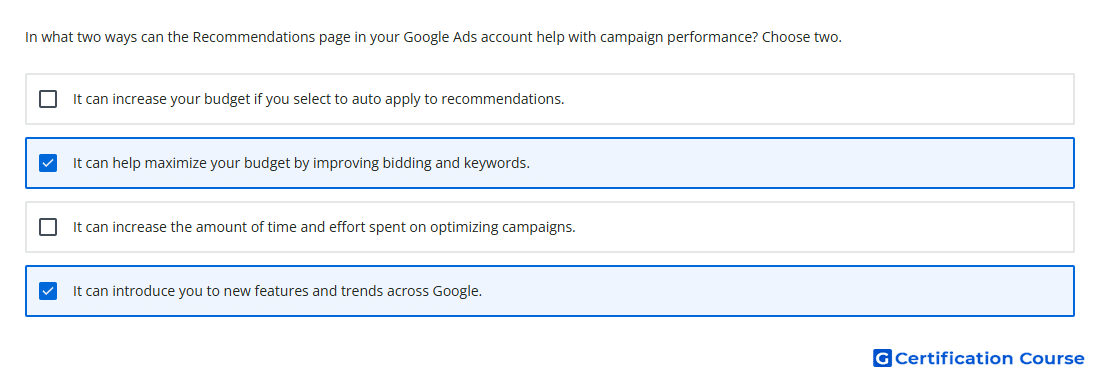
Task: Click the 'Certification Course' brand text
Action: (989, 359)
